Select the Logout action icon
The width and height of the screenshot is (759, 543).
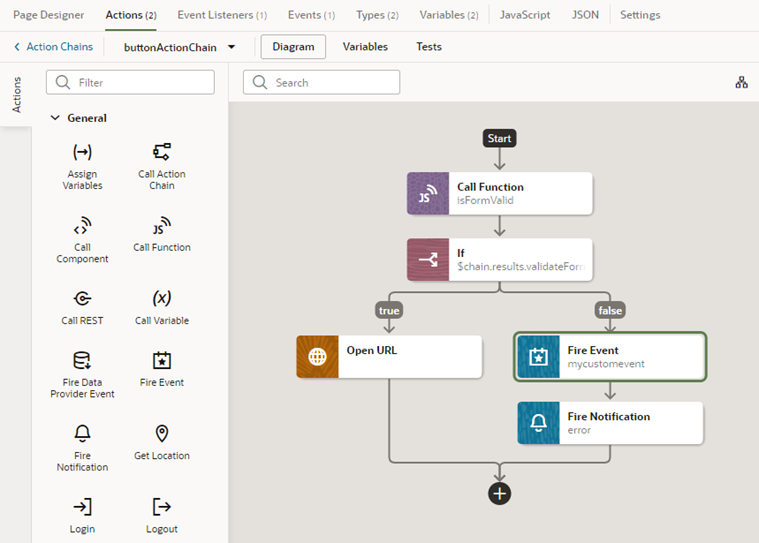[x=162, y=507]
